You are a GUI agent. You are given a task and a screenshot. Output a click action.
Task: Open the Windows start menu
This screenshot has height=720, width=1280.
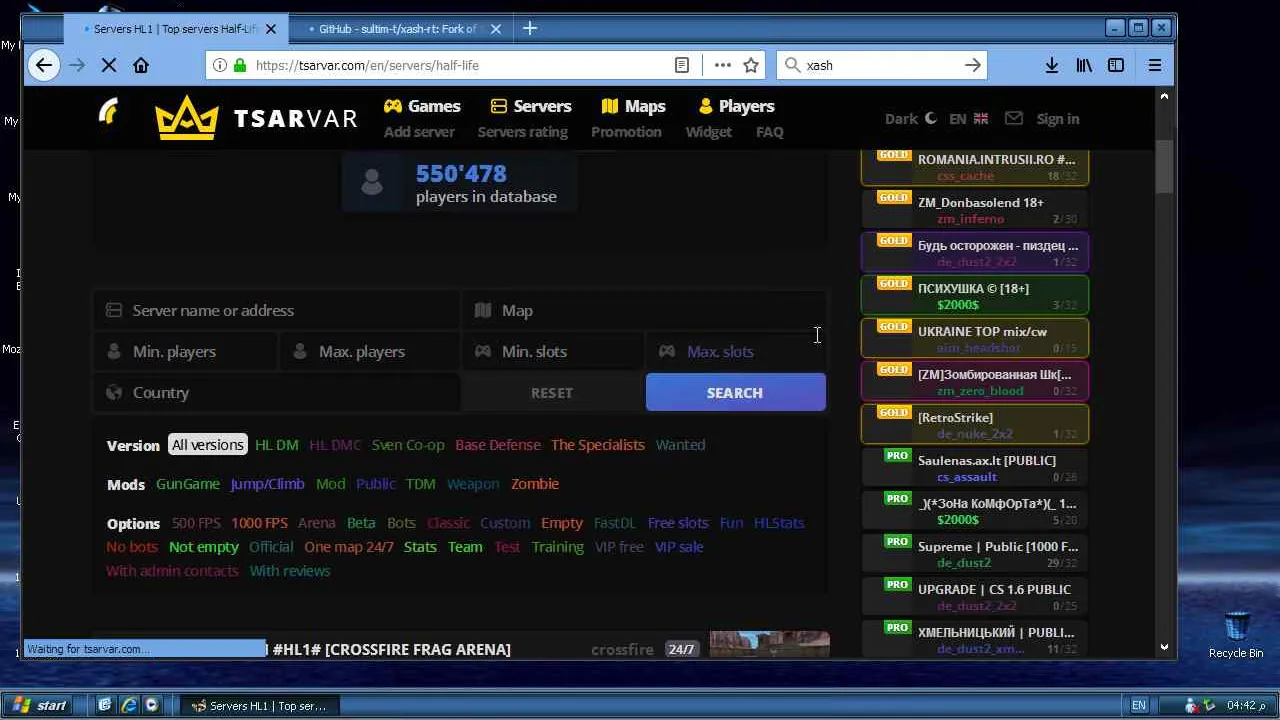pos(41,705)
